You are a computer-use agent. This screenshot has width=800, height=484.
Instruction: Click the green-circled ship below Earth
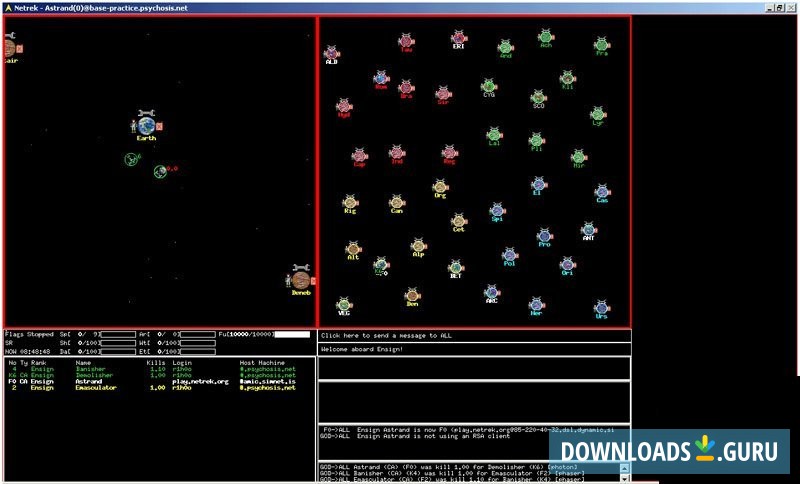click(x=132, y=159)
